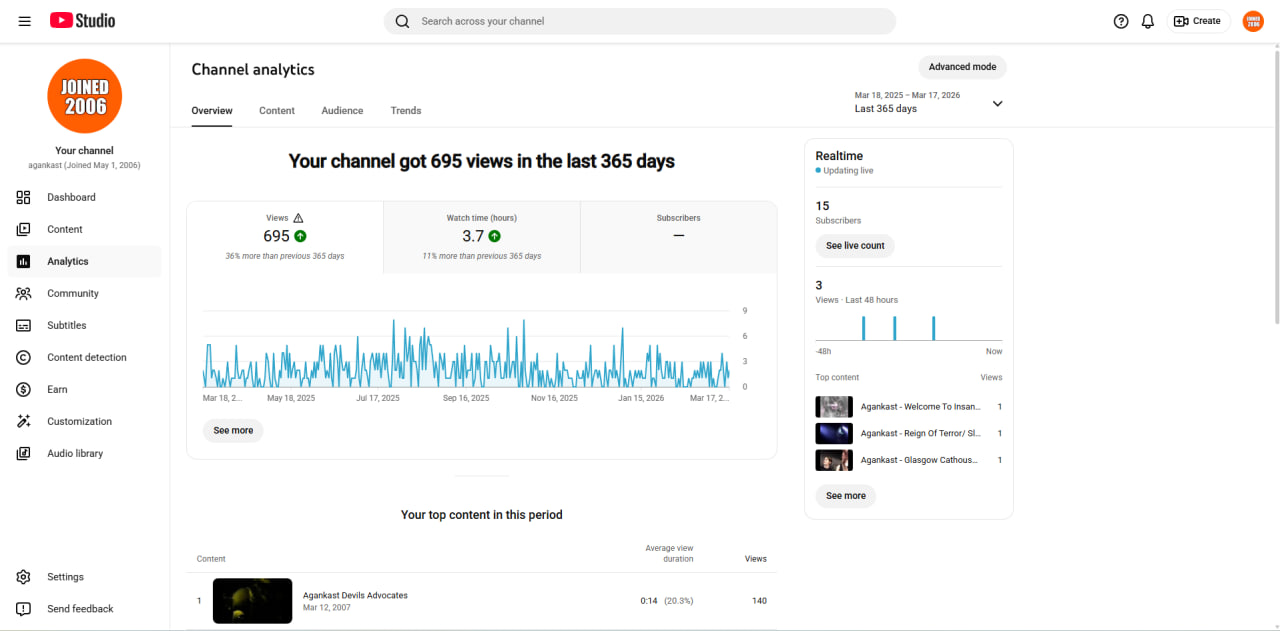The image size is (1280, 631).
Task: Switch to the Trends tab
Action: [406, 111]
